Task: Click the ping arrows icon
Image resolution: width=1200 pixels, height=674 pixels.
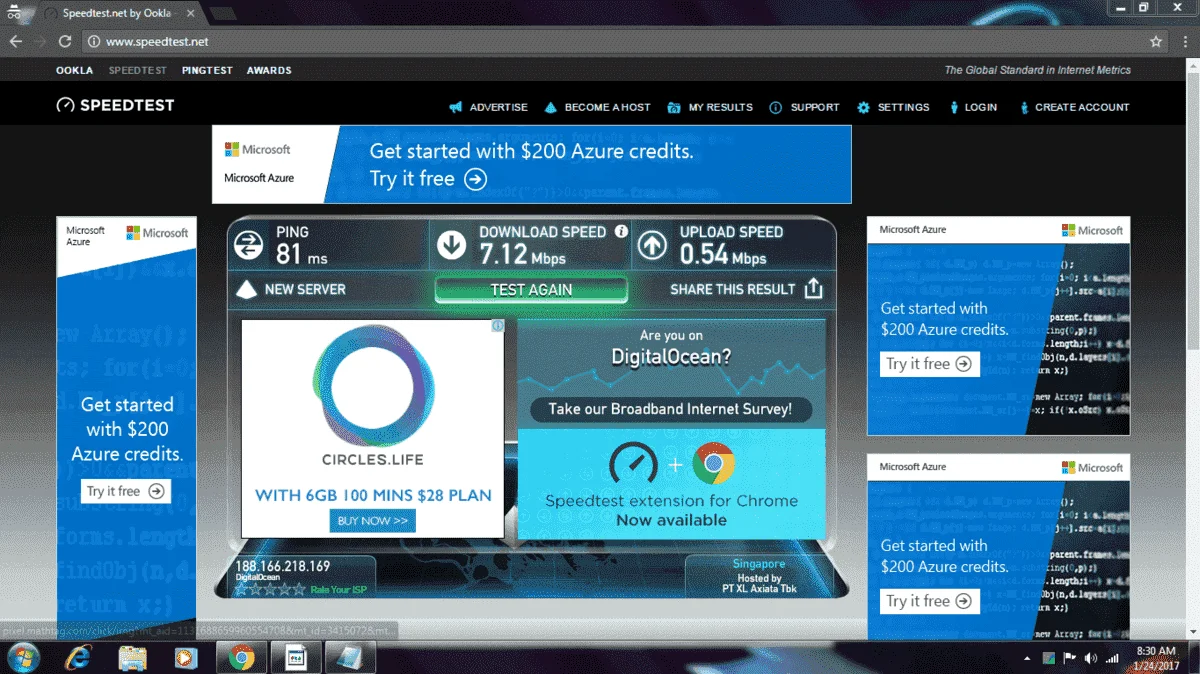Action: pos(248,245)
